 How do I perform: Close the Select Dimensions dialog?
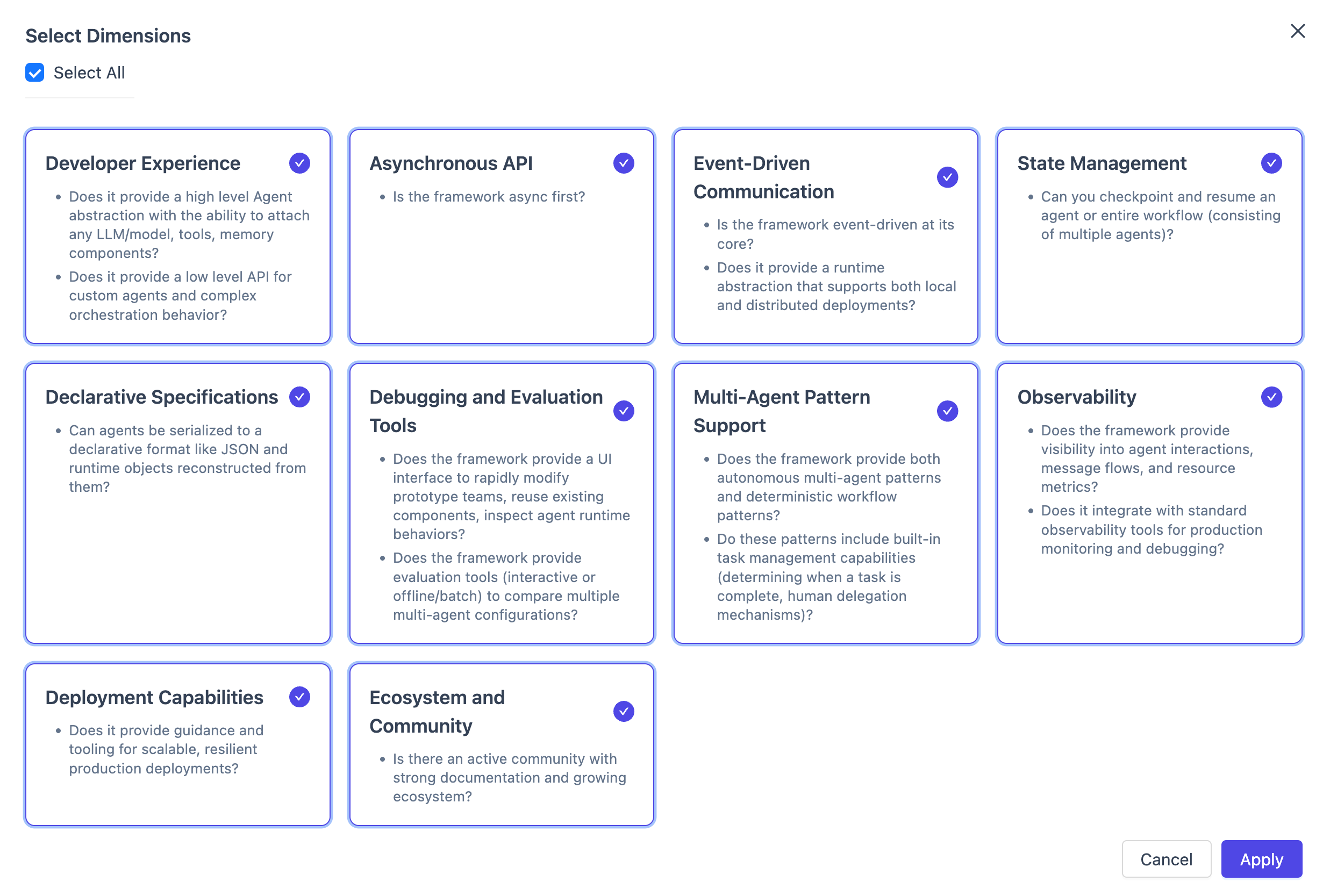click(1297, 31)
